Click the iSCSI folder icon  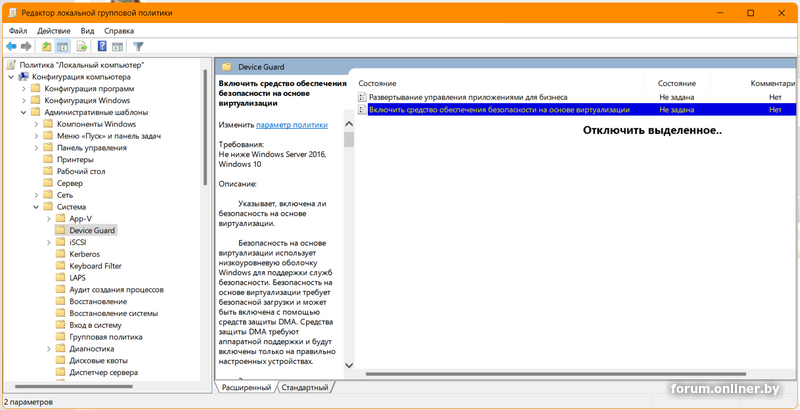[x=61, y=242]
